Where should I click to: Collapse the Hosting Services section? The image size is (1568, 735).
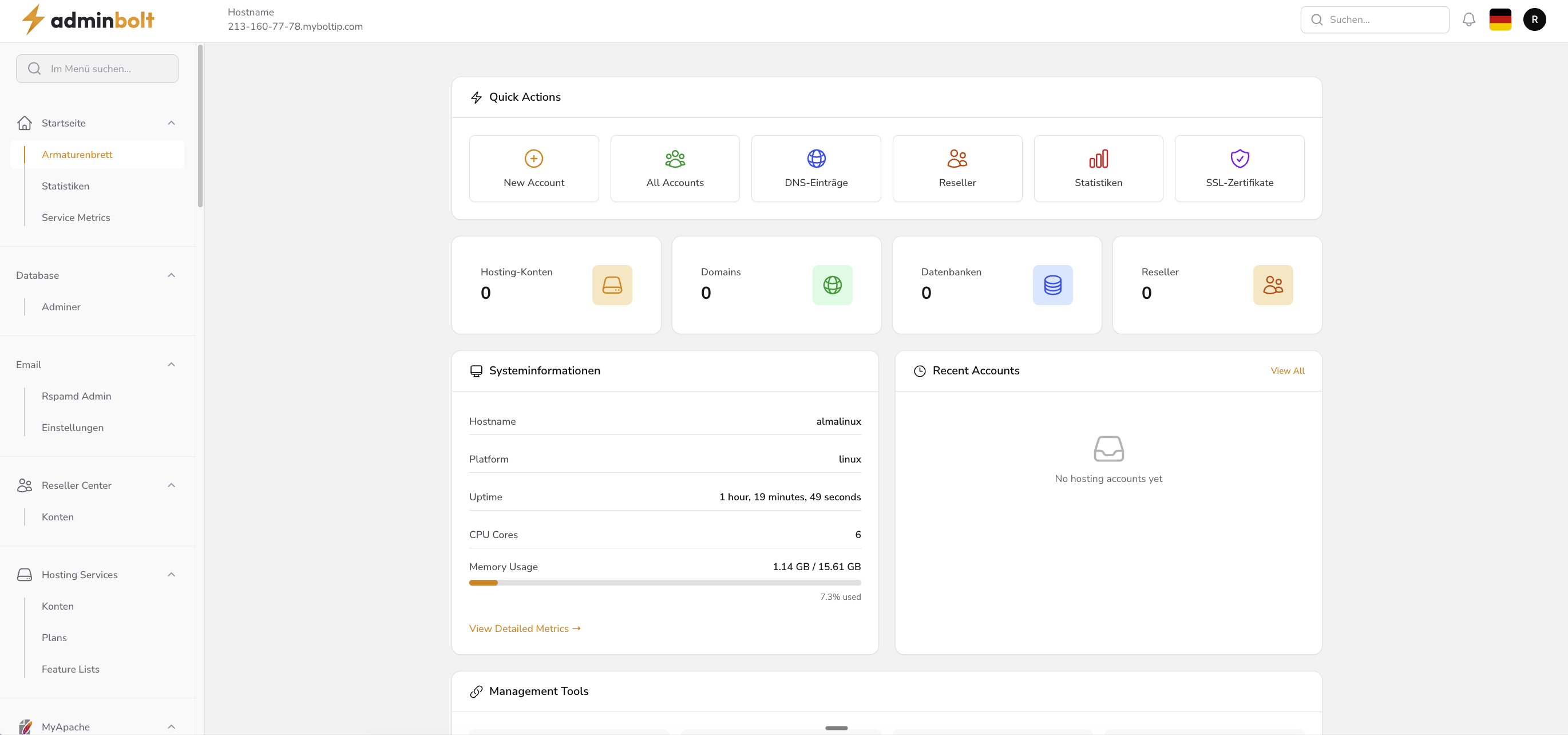171,574
